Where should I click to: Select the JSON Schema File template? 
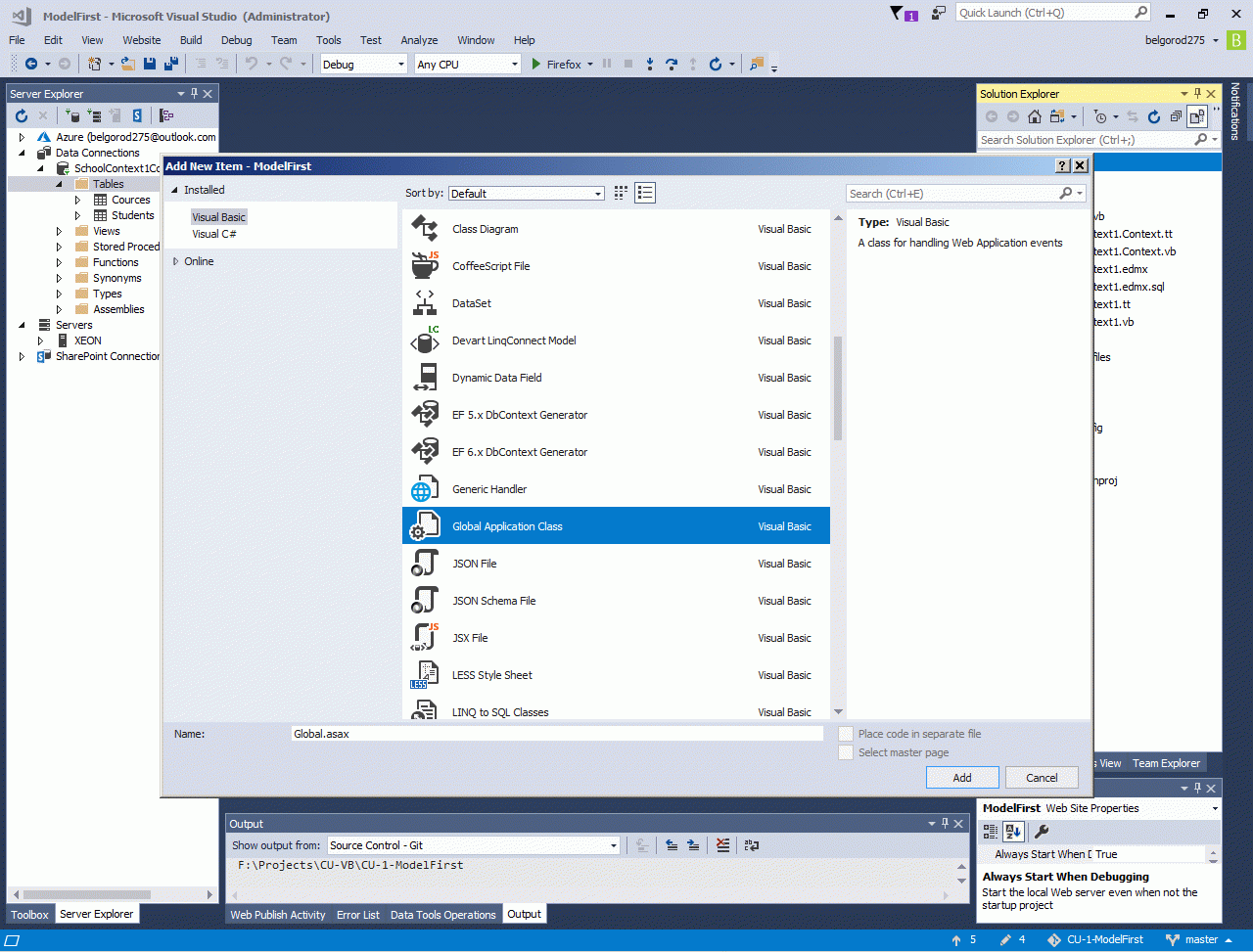(x=616, y=601)
